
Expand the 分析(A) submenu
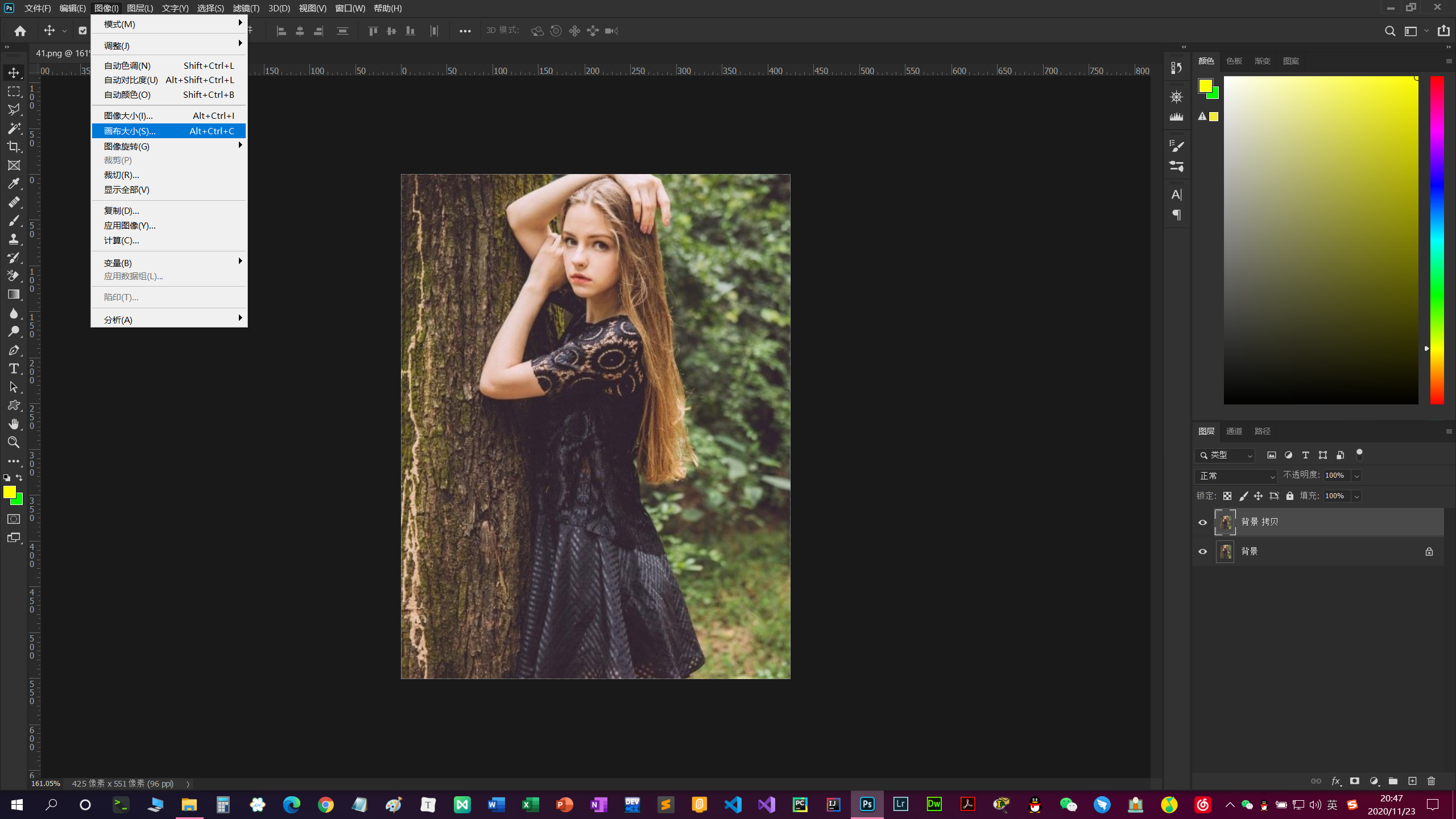(169, 319)
